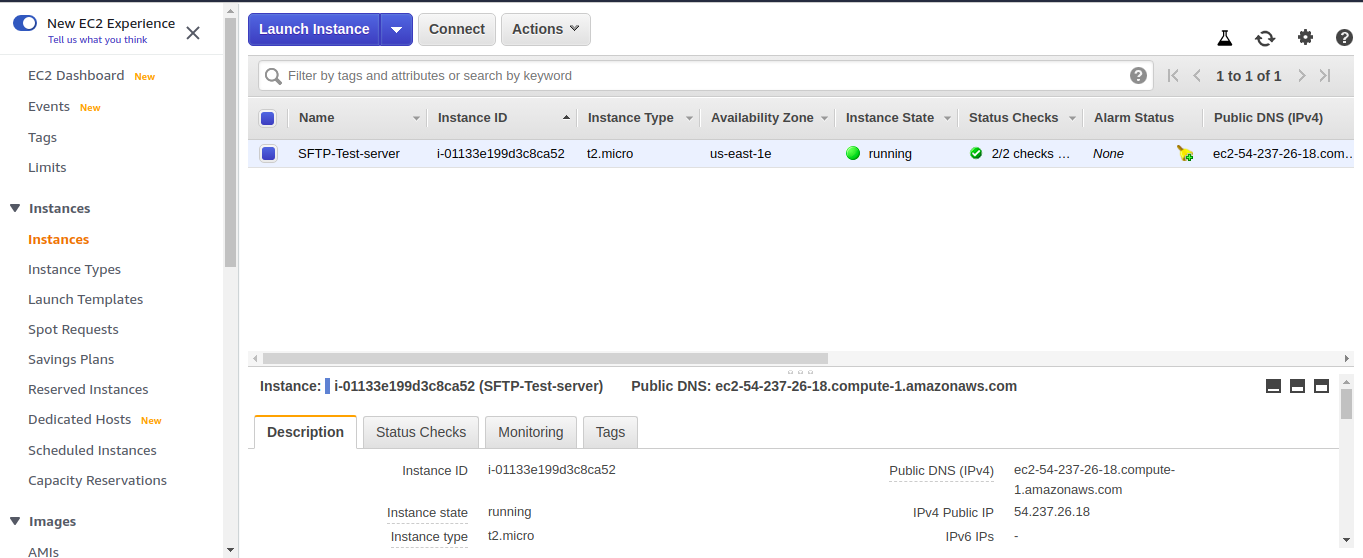Open Name column filter dropdown
This screenshot has height=558, width=1363.
click(416, 118)
